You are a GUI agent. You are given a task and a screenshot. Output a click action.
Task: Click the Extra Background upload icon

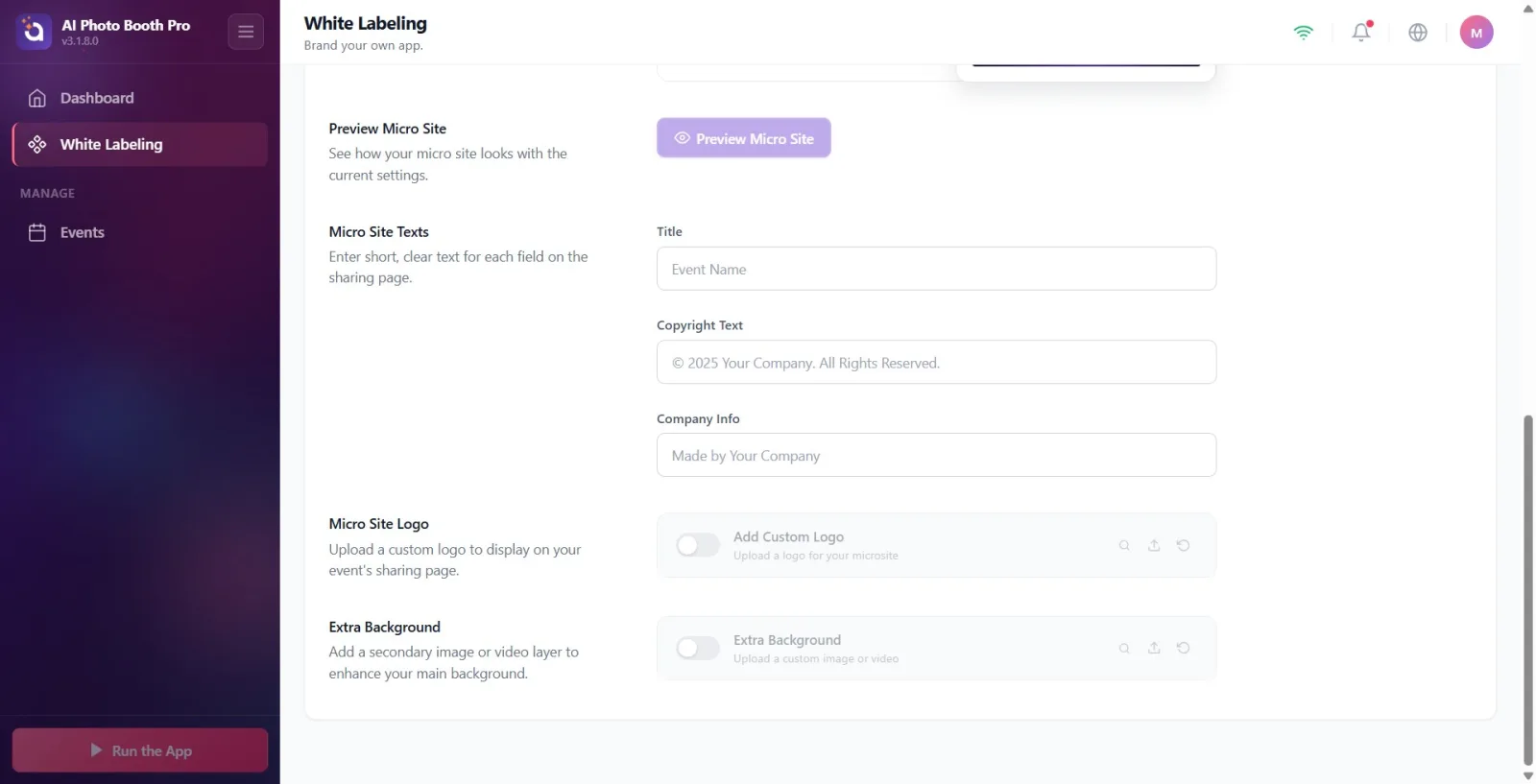1154,648
